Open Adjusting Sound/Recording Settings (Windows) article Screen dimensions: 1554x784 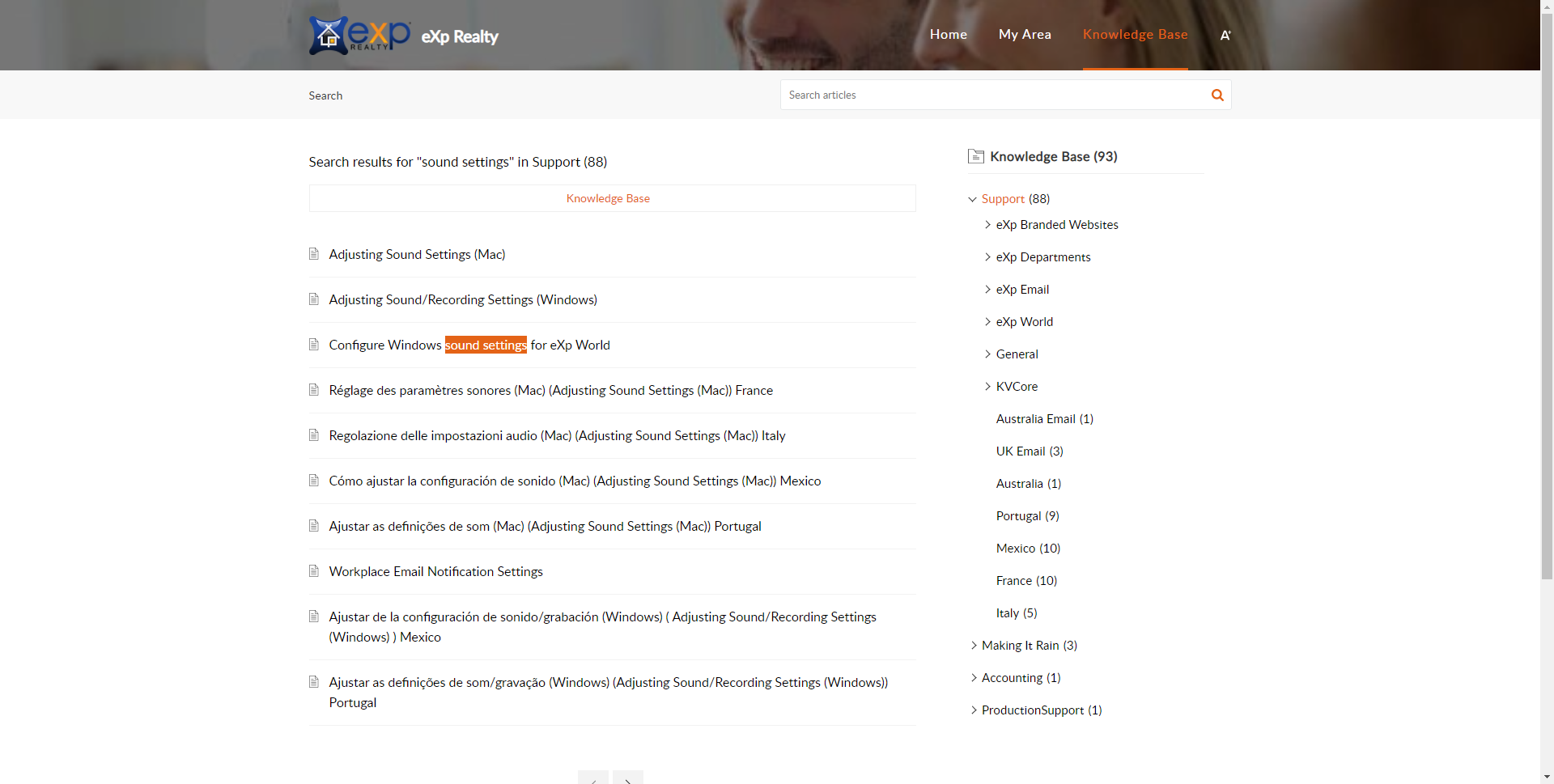tap(463, 299)
